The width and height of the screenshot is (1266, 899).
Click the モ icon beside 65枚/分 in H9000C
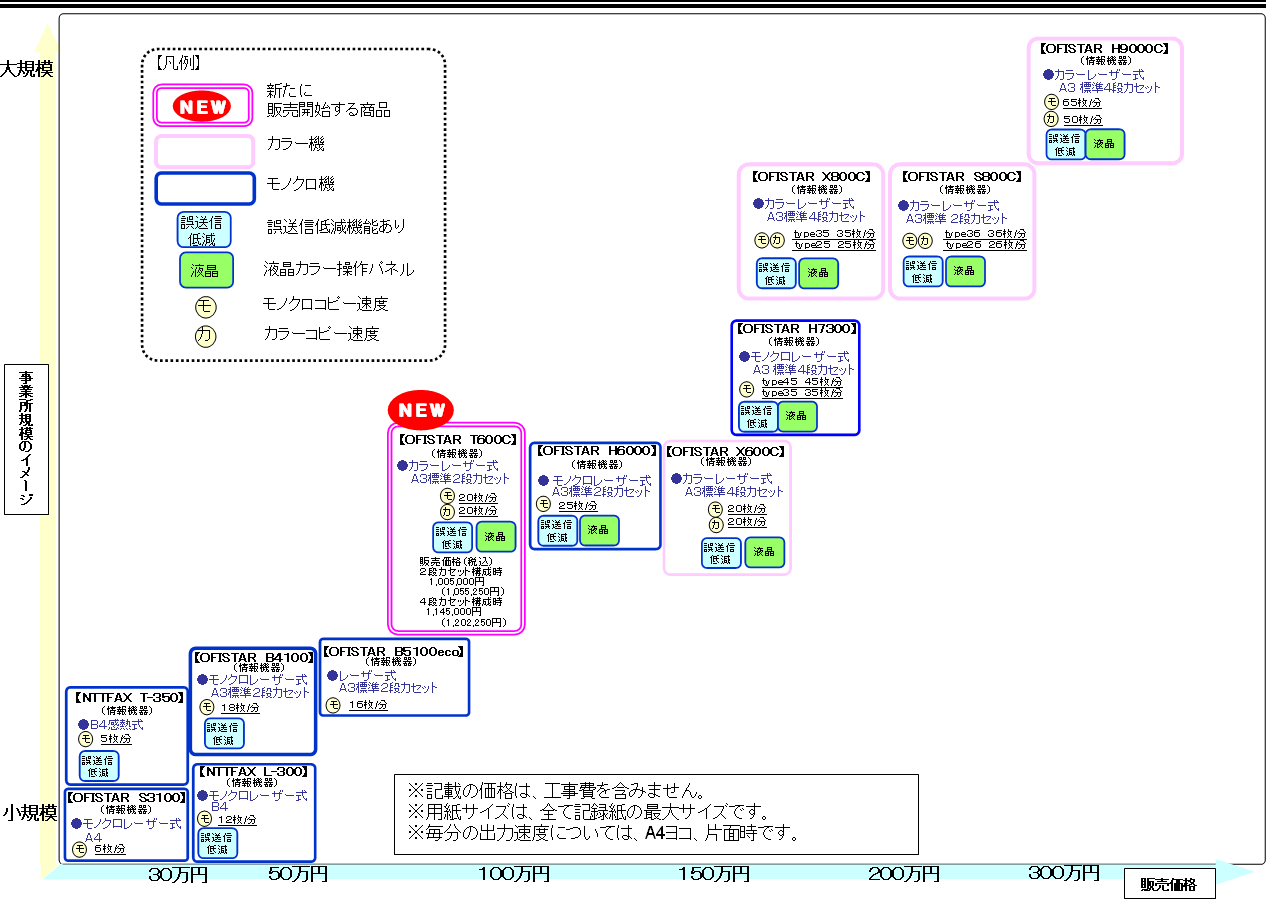coord(1051,103)
